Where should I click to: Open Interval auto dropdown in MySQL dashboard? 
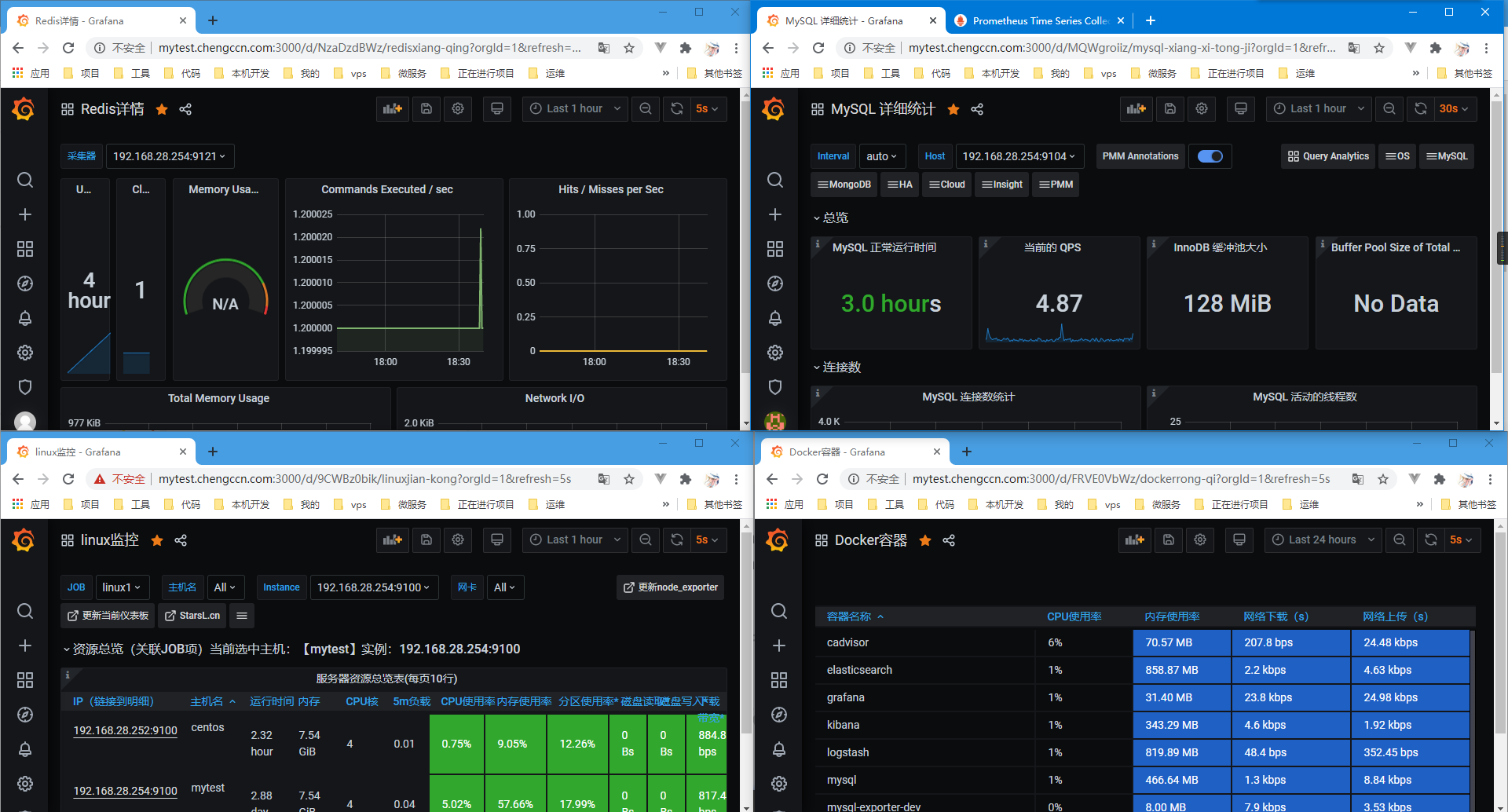[x=882, y=156]
